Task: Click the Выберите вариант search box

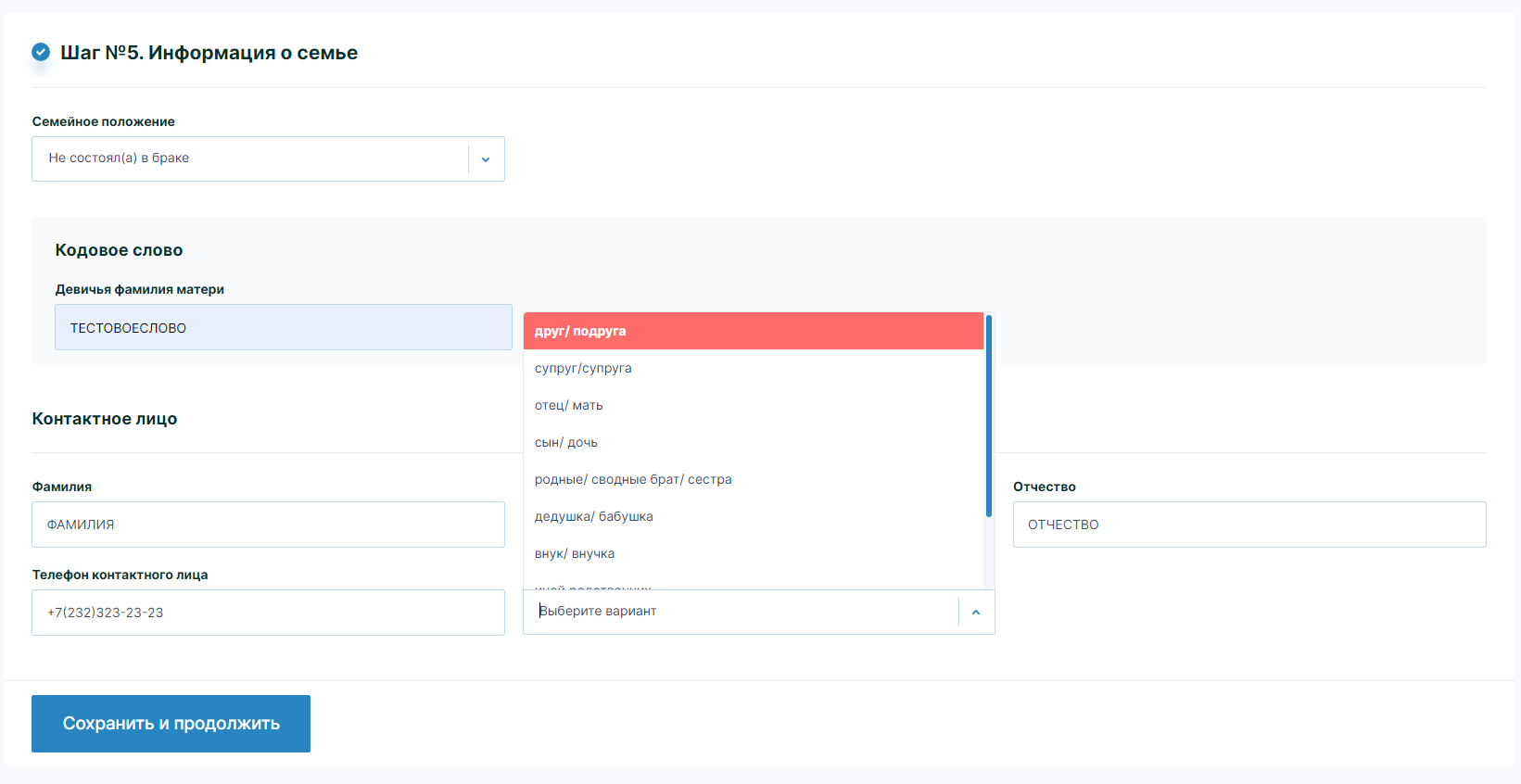Action: coord(741,612)
